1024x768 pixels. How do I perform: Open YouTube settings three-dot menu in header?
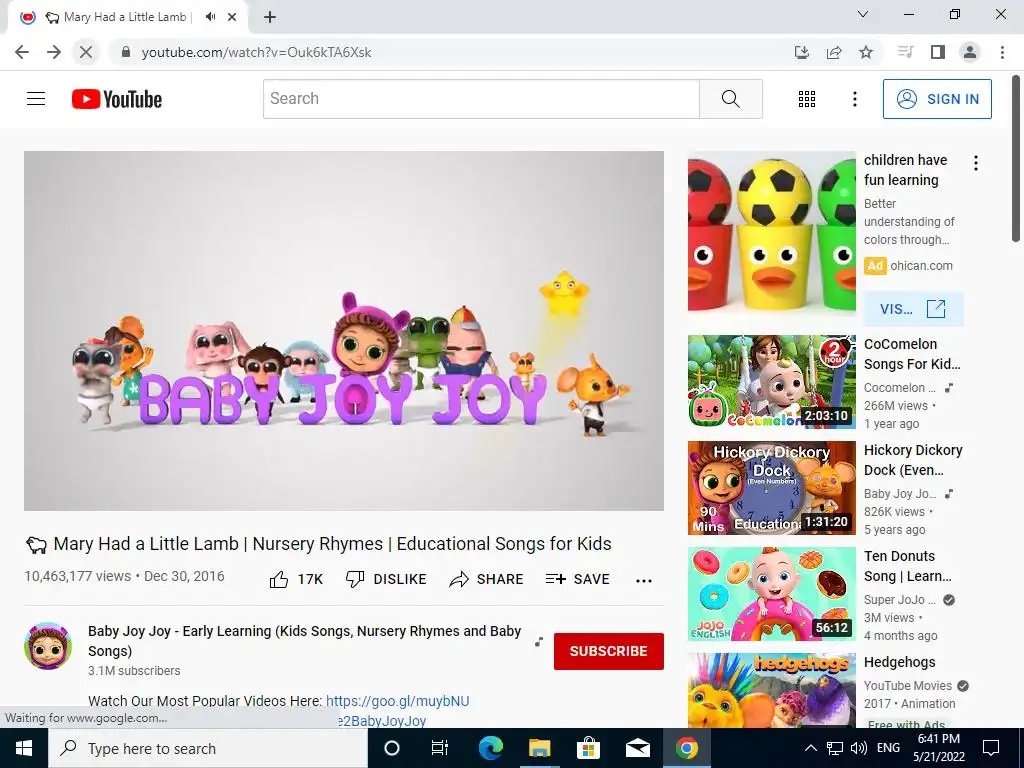pos(854,99)
